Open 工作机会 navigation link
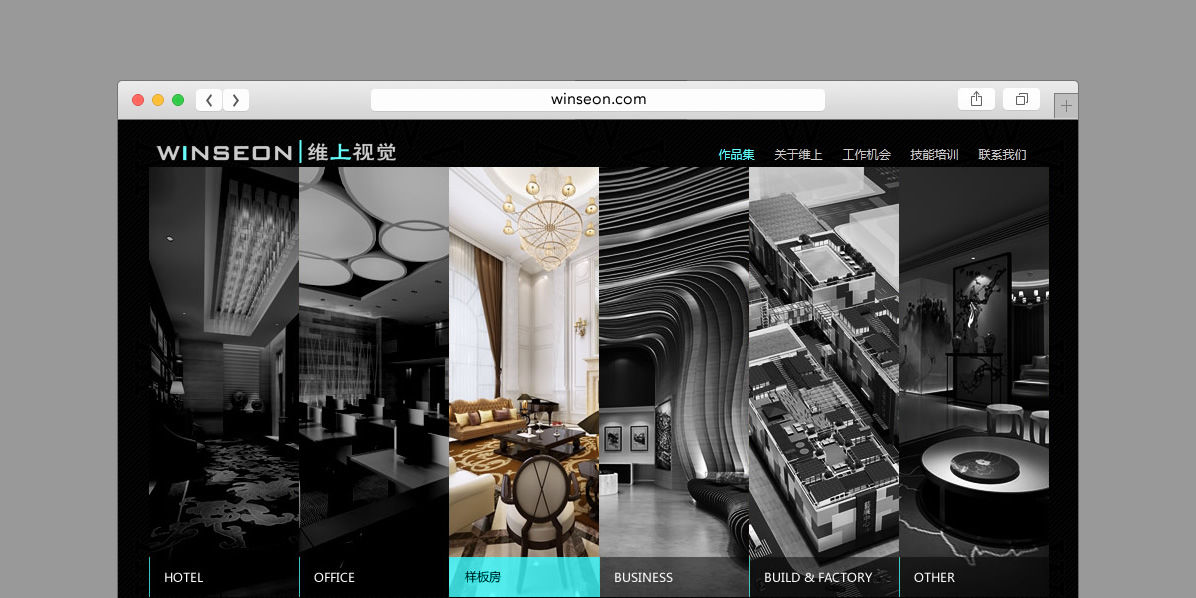The height and width of the screenshot is (598, 1196). 866,155
